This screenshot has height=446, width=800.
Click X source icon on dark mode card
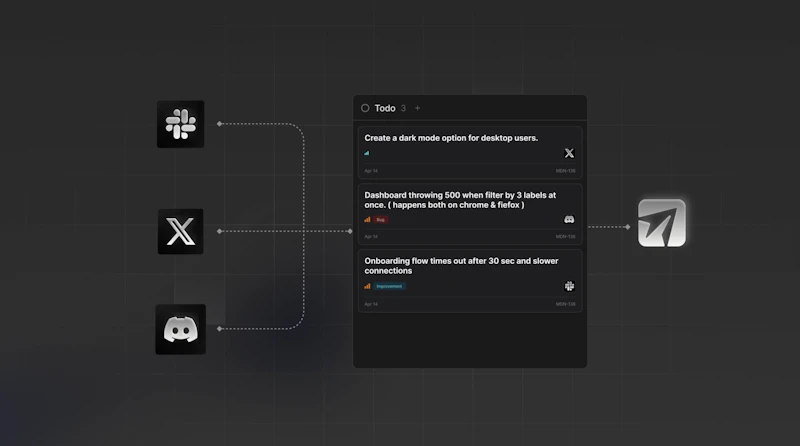pos(569,153)
